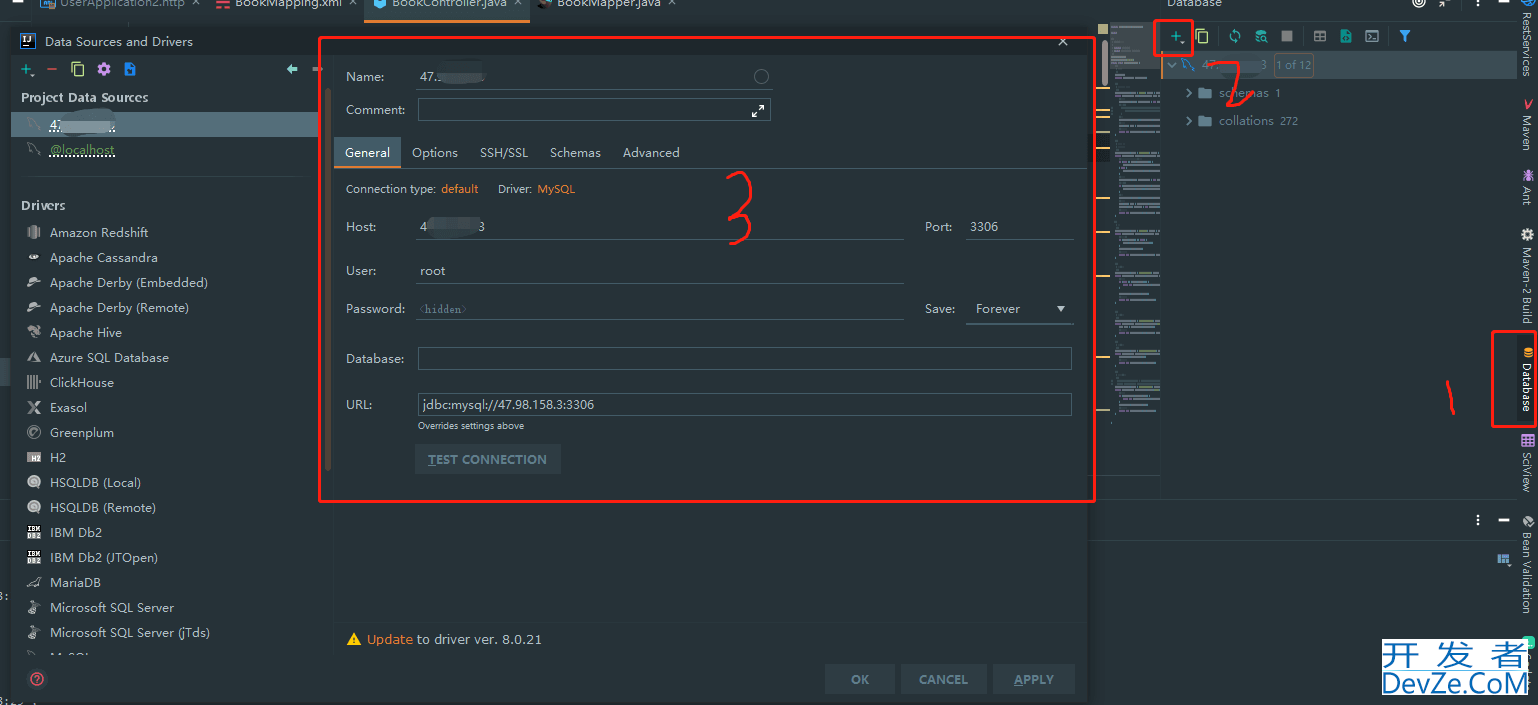The image size is (1538, 705).
Task: Click the color circle next to the Name field
Action: point(761,77)
